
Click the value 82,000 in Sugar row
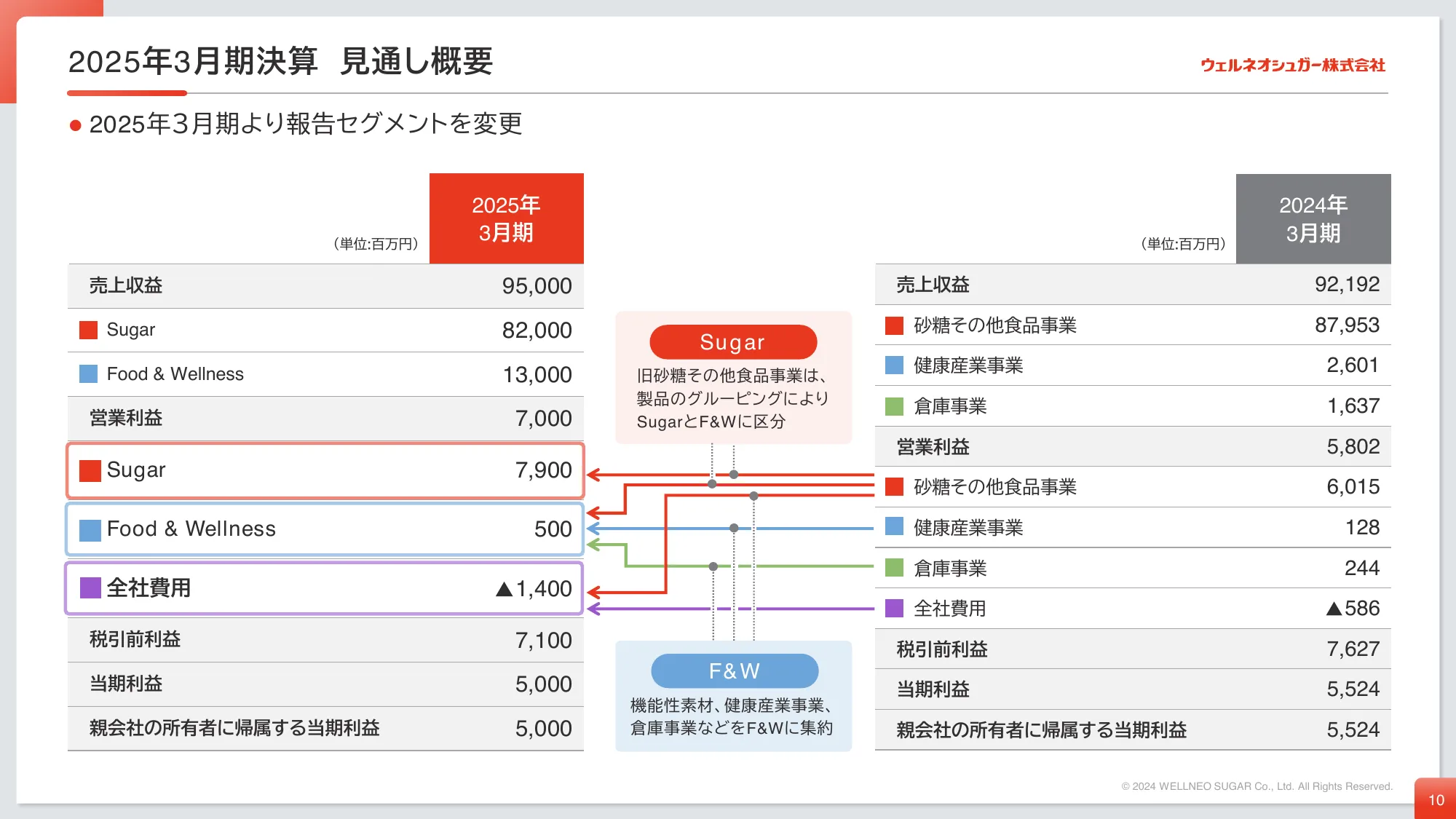point(537,331)
